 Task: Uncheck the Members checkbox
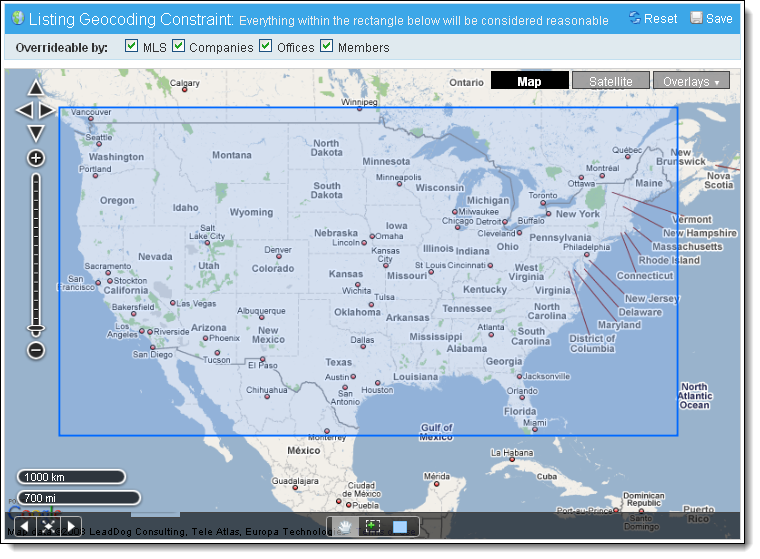tap(326, 46)
